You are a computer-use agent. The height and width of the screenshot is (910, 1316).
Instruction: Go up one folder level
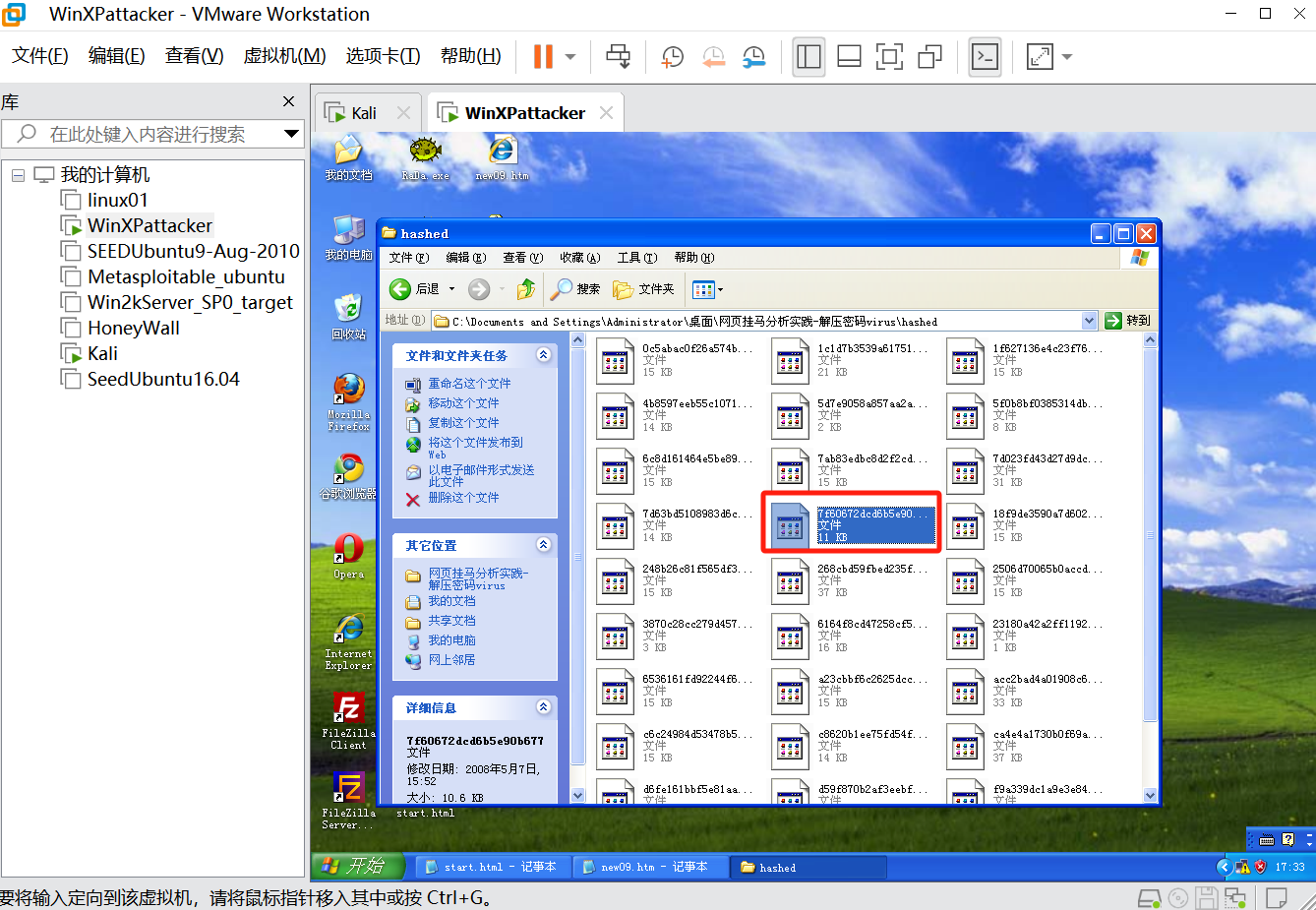click(526, 289)
